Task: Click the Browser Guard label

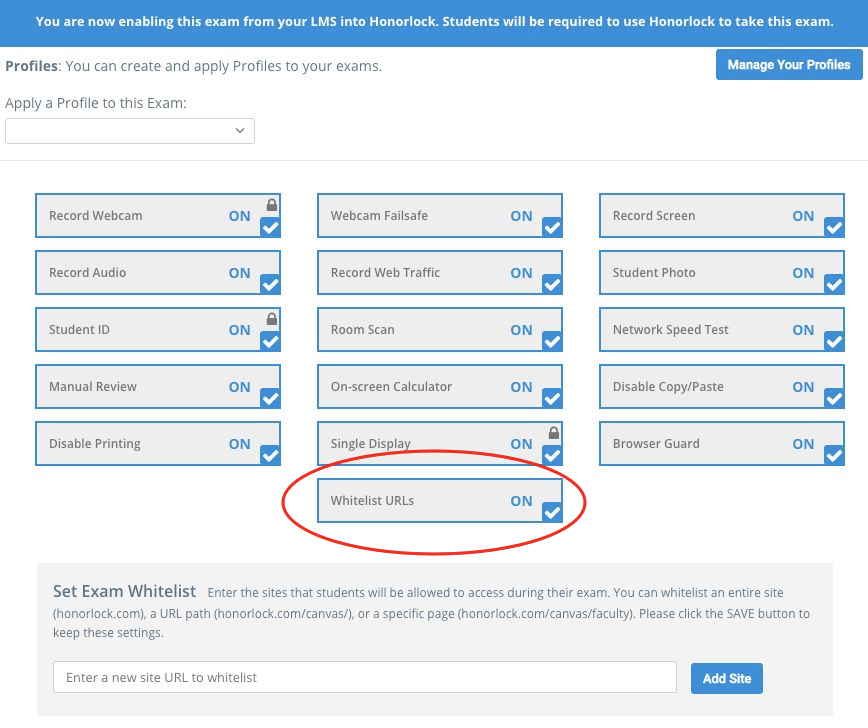Action: [656, 443]
